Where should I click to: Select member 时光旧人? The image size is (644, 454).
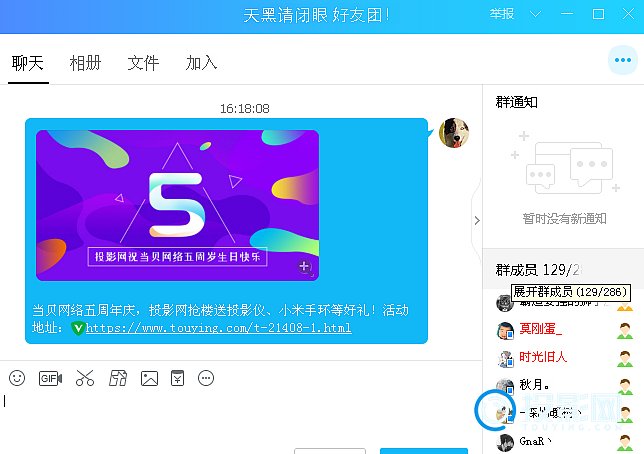pos(543,357)
